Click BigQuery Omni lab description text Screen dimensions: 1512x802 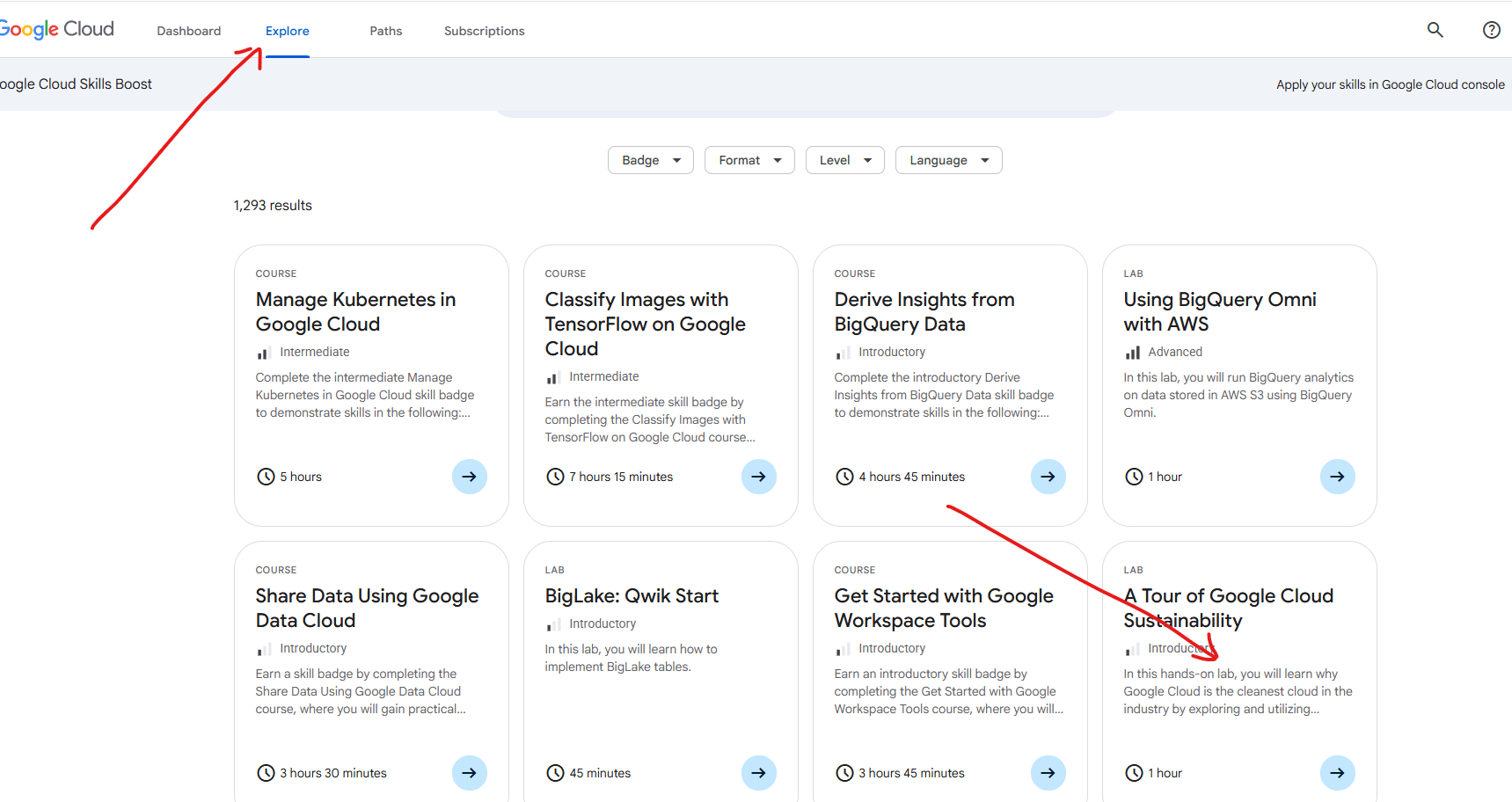1238,395
